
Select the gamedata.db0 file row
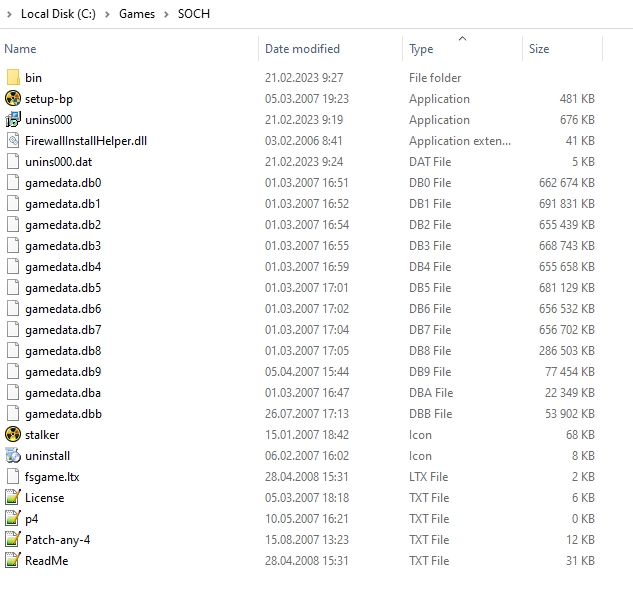pyautogui.click(x=63, y=182)
